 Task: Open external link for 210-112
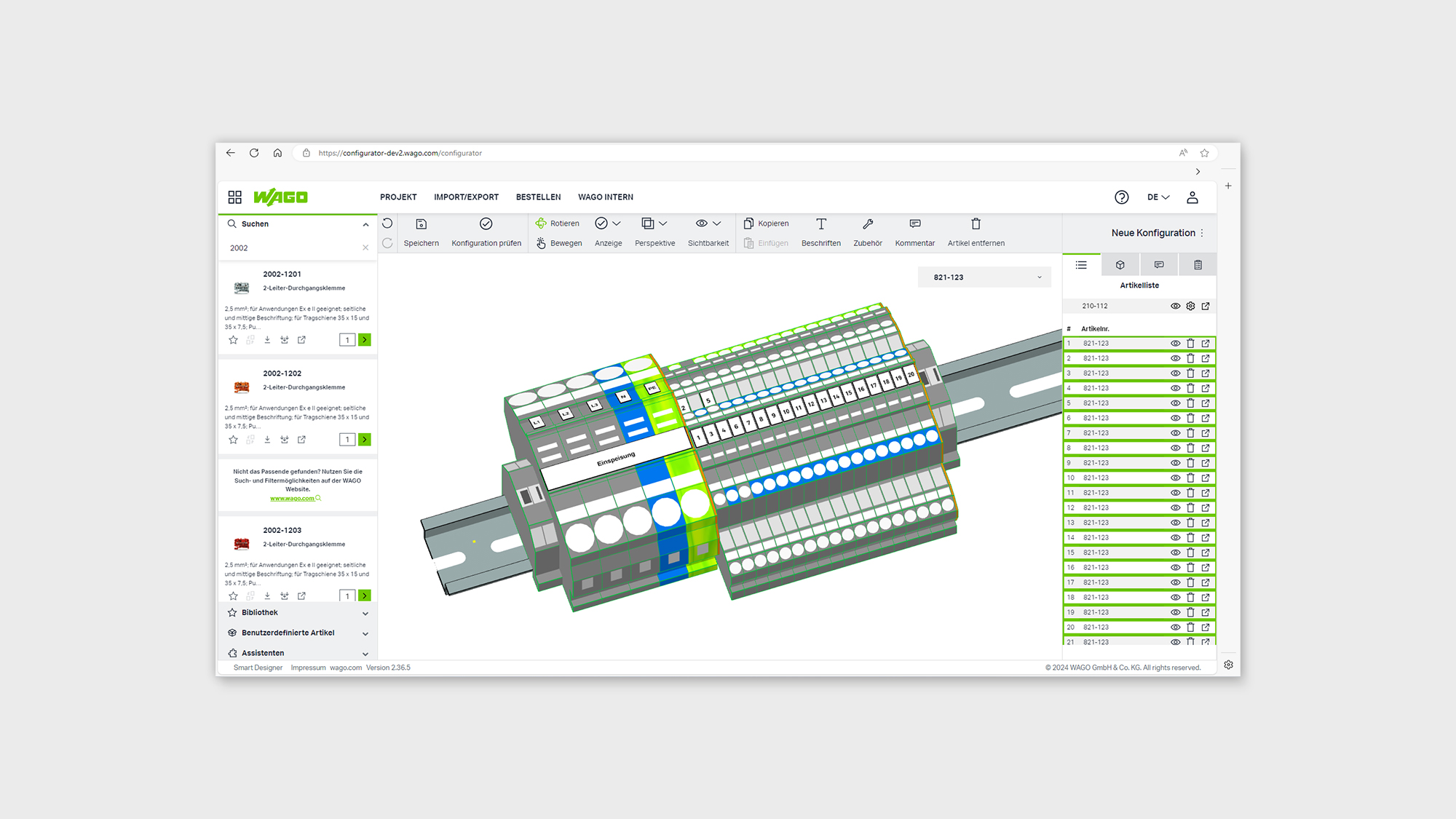1206,306
